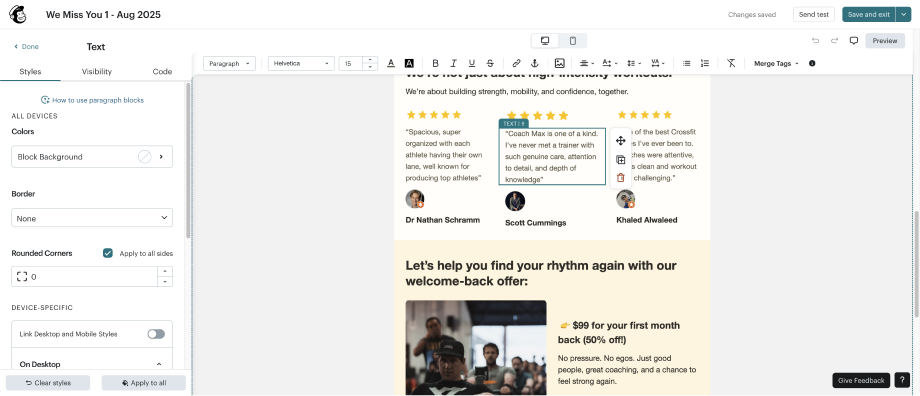The height and width of the screenshot is (396, 920).
Task: Duplicate the selected text block
Action: coord(621,160)
